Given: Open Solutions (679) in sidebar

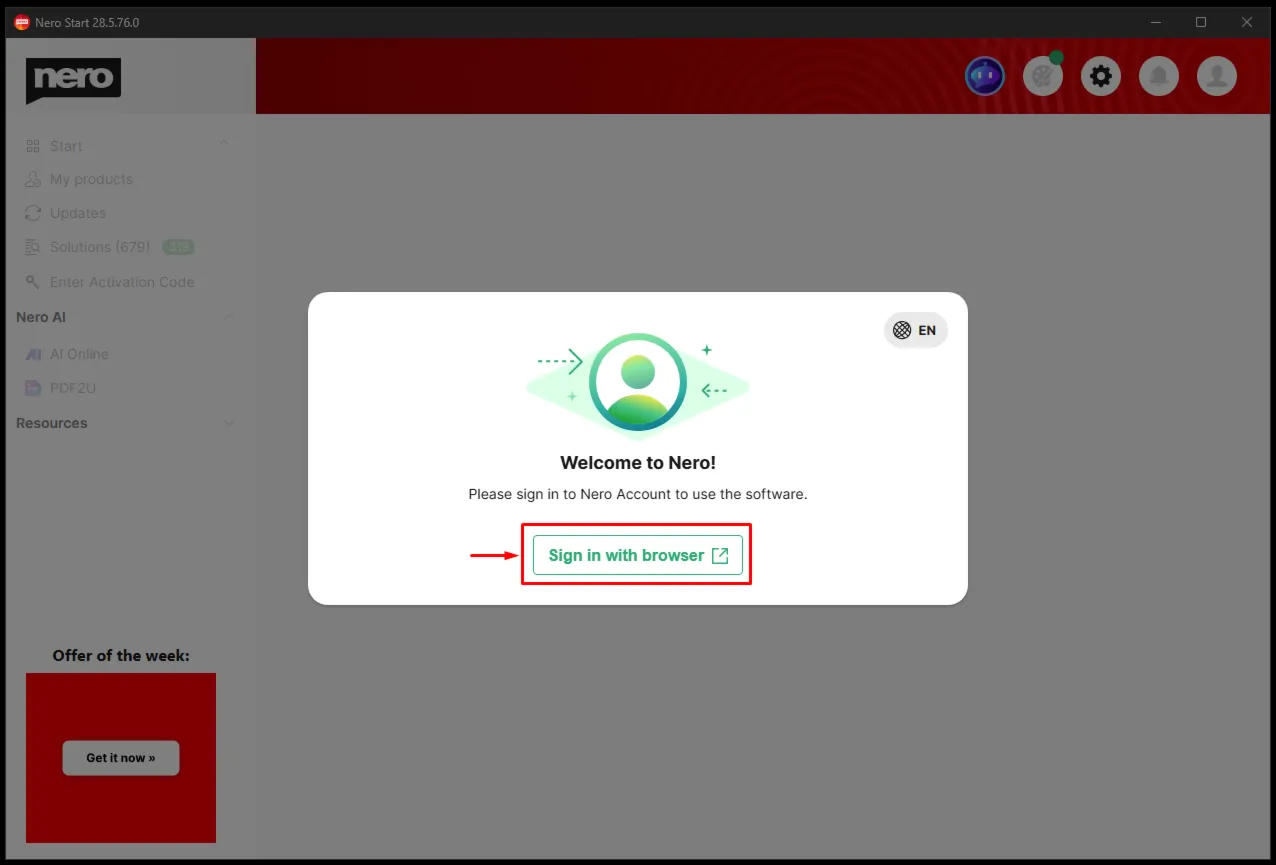Looking at the screenshot, I should click(100, 247).
